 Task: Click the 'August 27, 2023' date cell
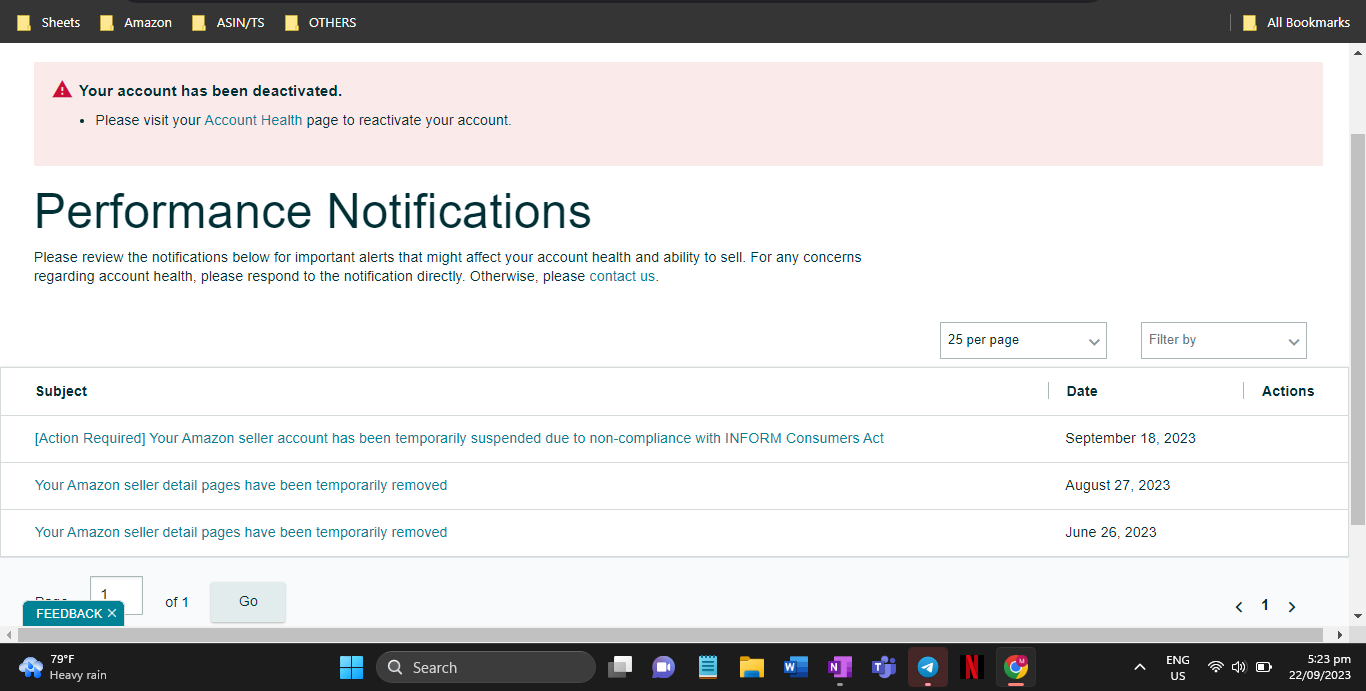point(1117,485)
